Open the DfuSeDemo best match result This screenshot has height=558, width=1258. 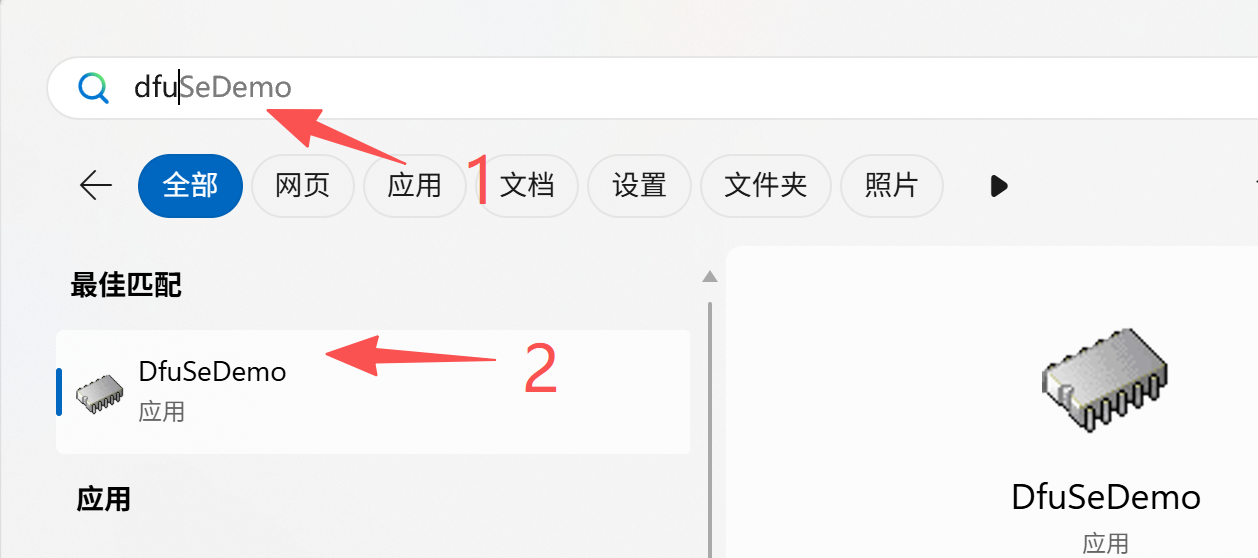[x=373, y=392]
